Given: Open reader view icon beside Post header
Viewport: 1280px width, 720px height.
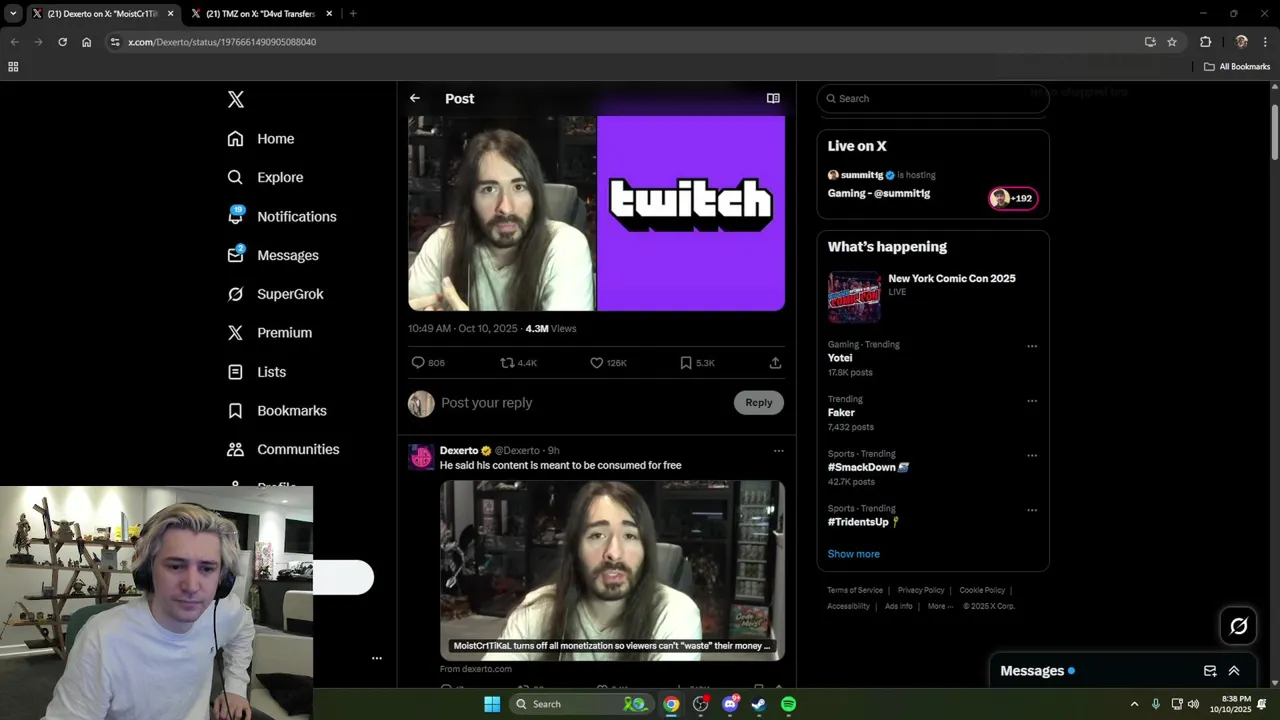Looking at the screenshot, I should [x=773, y=98].
